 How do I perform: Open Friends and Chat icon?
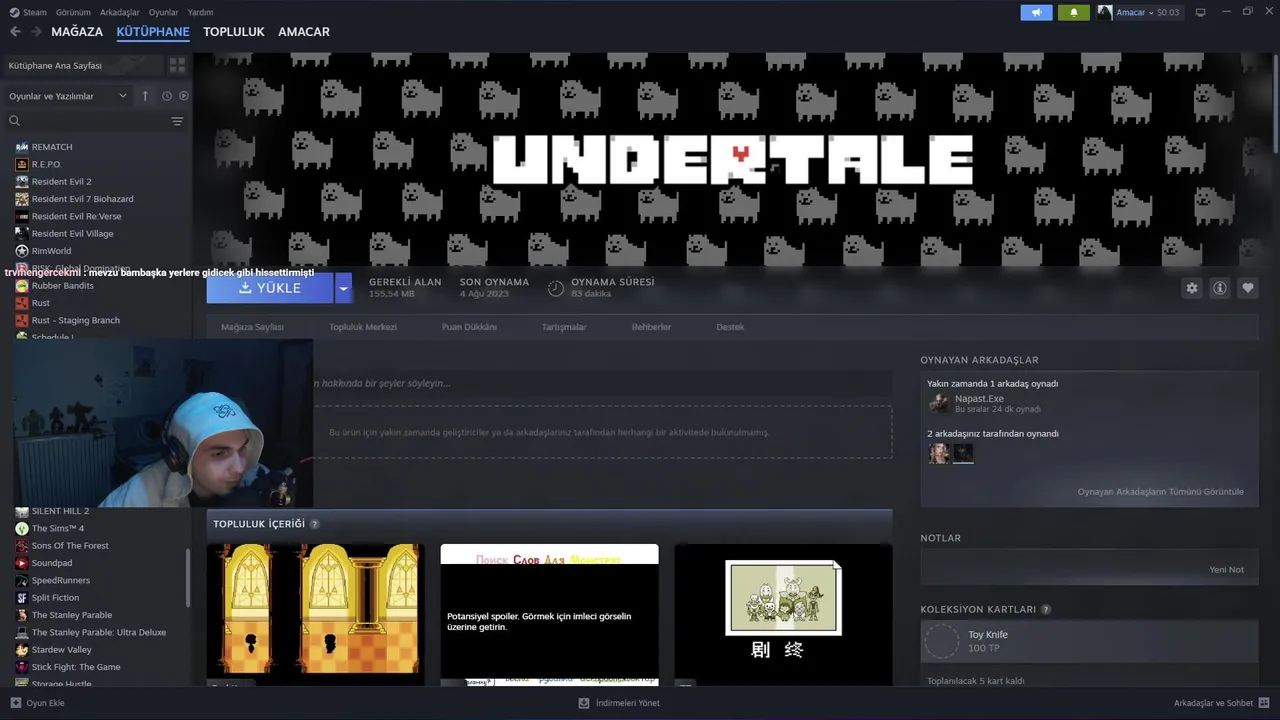[1264, 703]
